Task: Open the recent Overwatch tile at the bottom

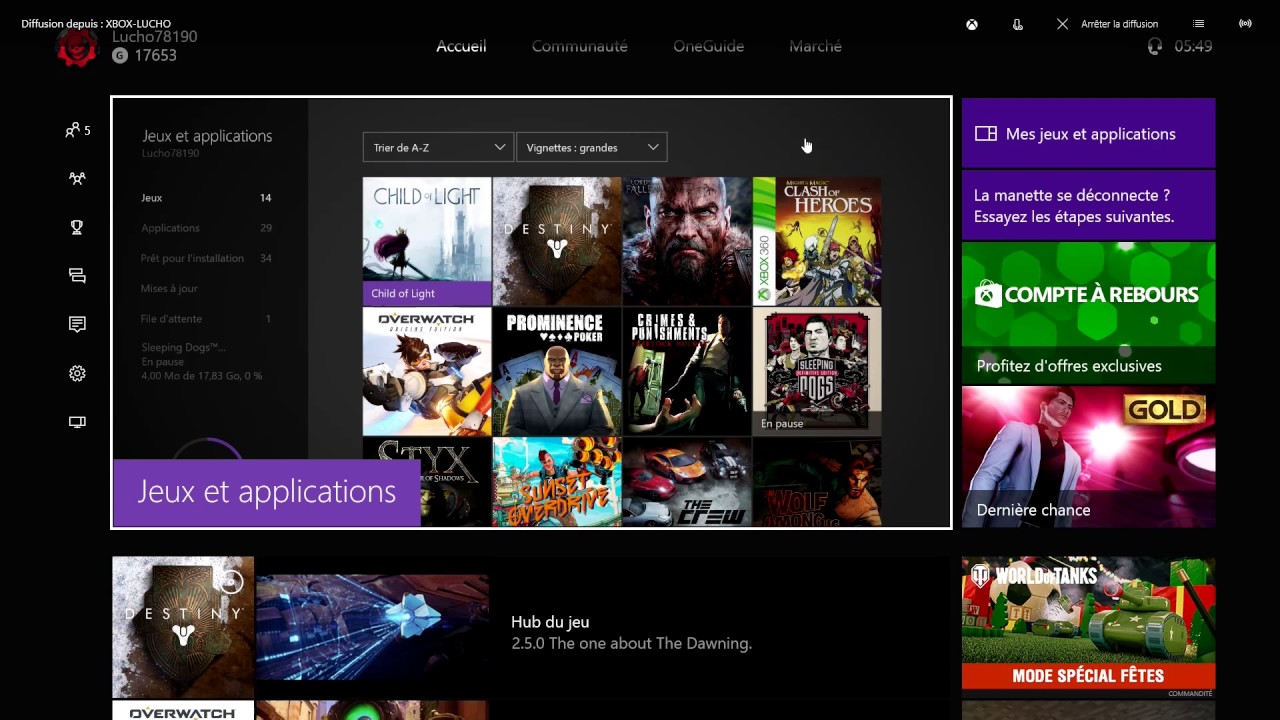Action: (183, 710)
